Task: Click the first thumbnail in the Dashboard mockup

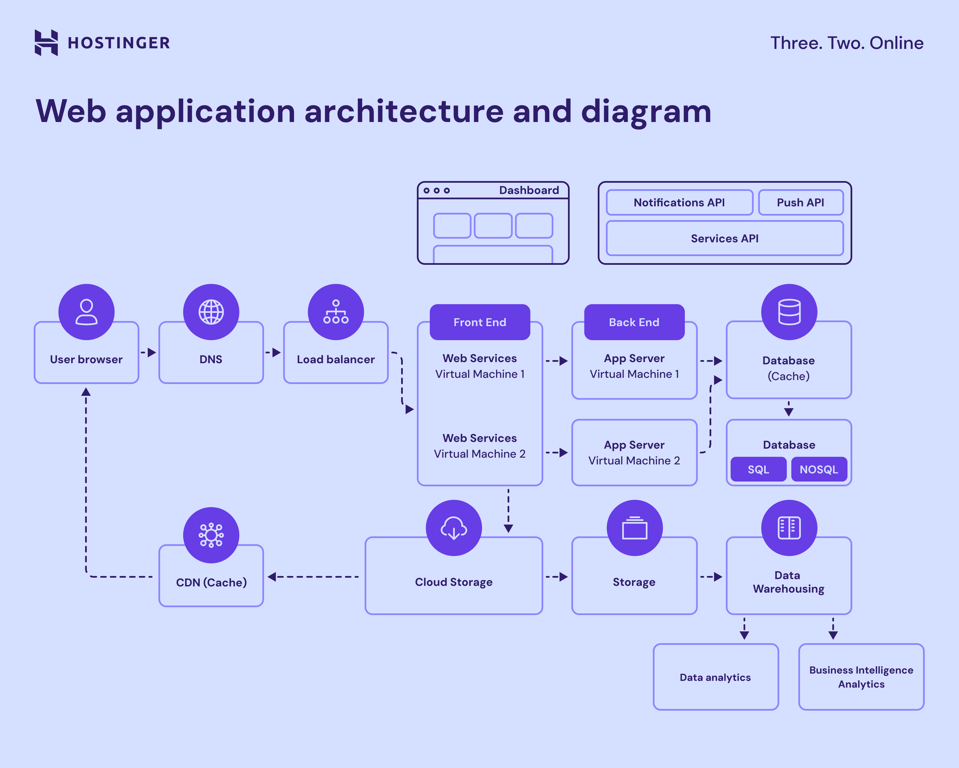Action: click(452, 225)
